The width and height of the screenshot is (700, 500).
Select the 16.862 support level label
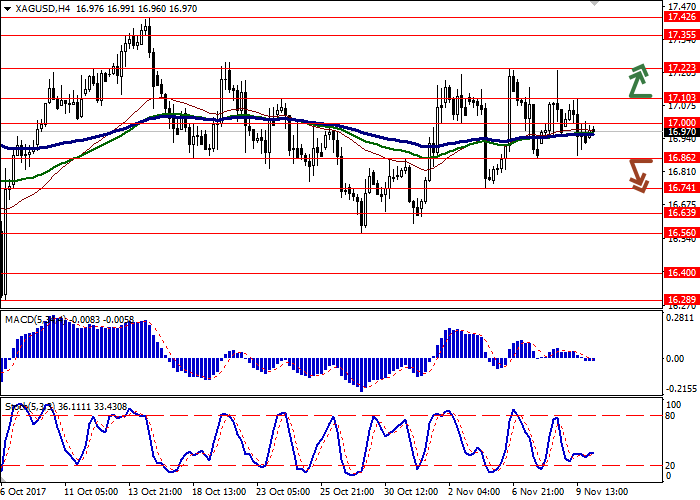tap(681, 158)
